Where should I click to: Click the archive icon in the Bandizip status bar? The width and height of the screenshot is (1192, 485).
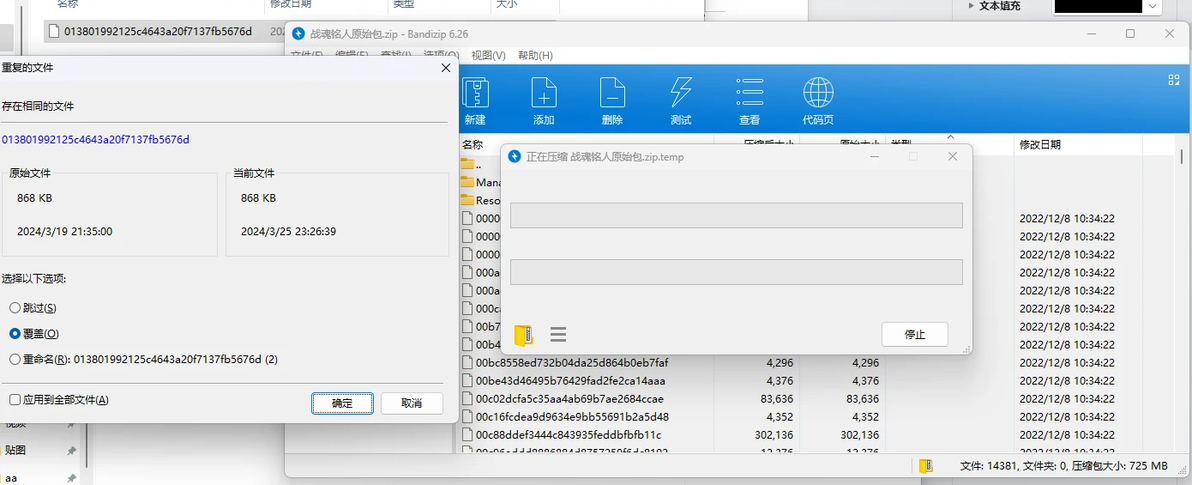tap(925, 466)
